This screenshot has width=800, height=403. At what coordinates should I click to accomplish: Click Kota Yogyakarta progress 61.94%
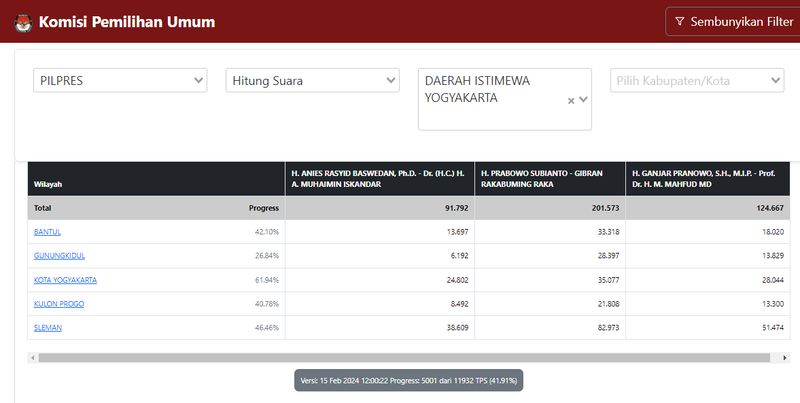tap(267, 280)
